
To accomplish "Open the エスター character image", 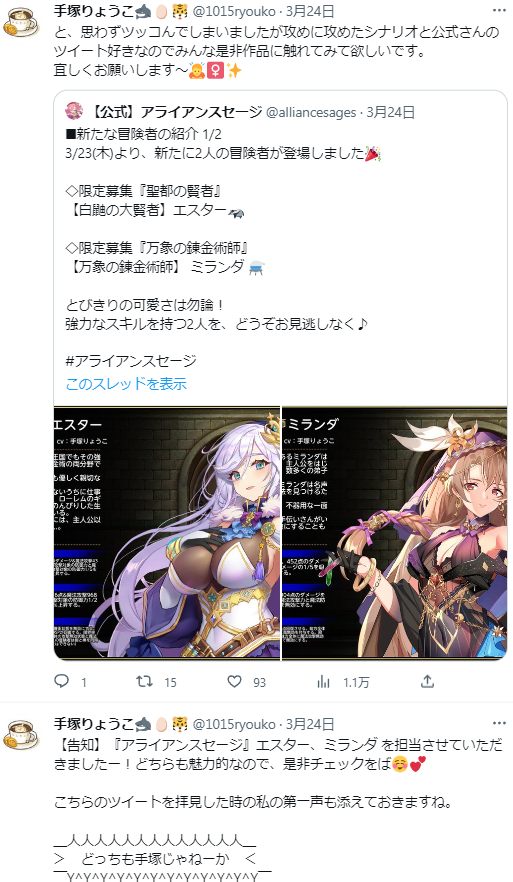I will tap(167, 532).
